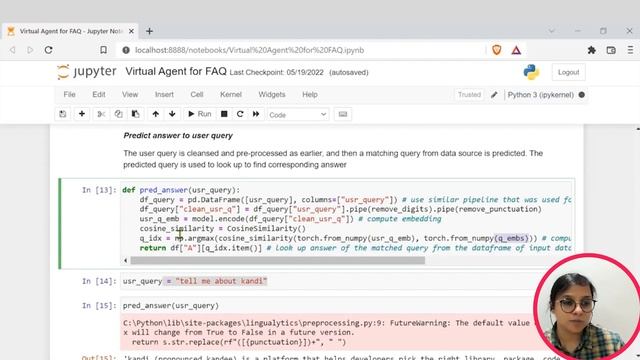
Task: Click the Last Checkpoint 05/19/2022 text
Action: 276,73
